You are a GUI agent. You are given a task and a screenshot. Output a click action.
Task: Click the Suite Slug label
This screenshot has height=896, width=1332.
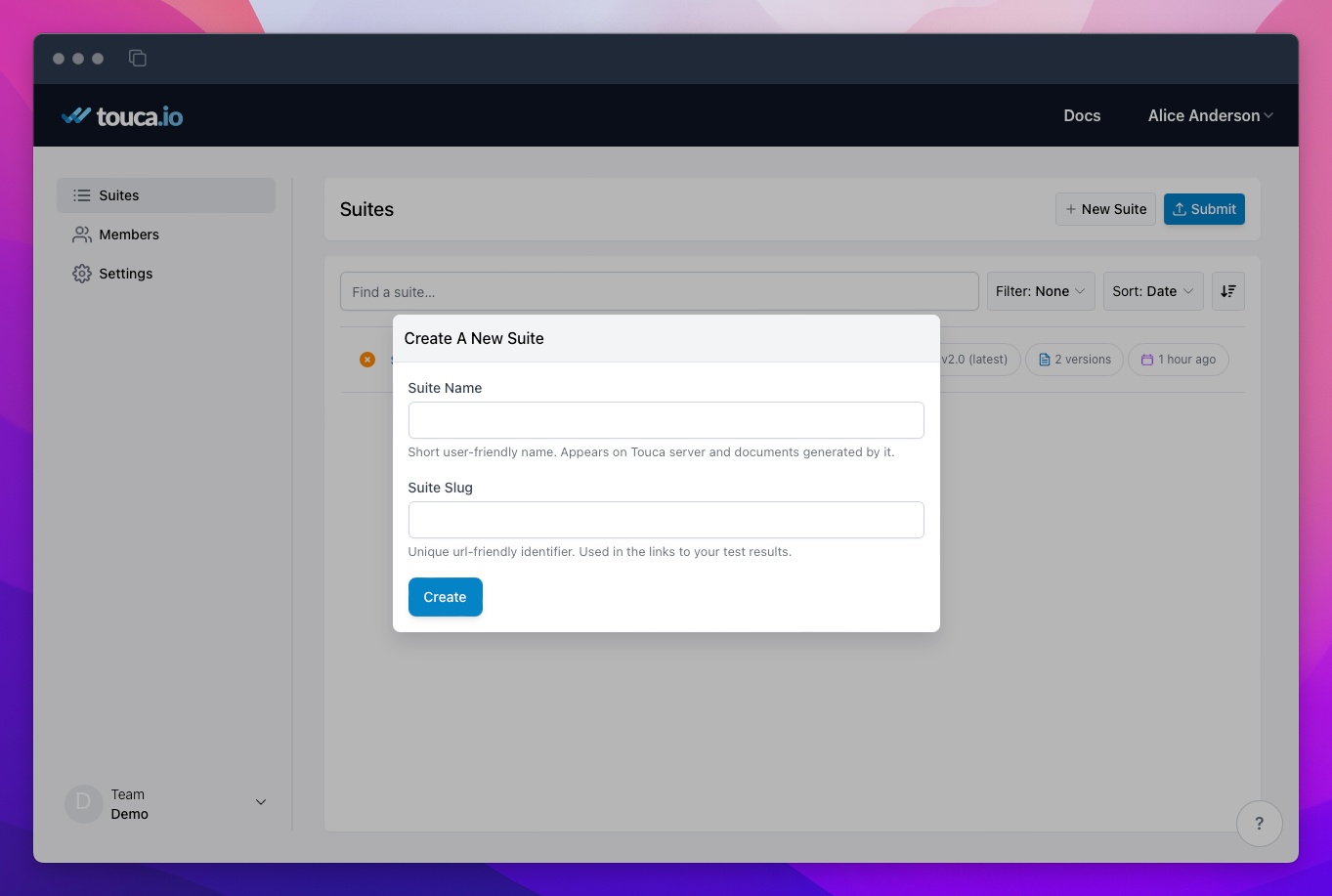(x=440, y=488)
